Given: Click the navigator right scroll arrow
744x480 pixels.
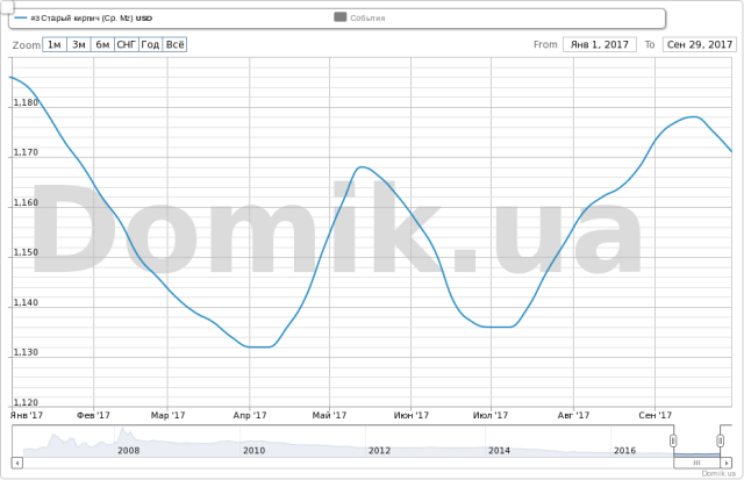Looking at the screenshot, I should click(726, 462).
